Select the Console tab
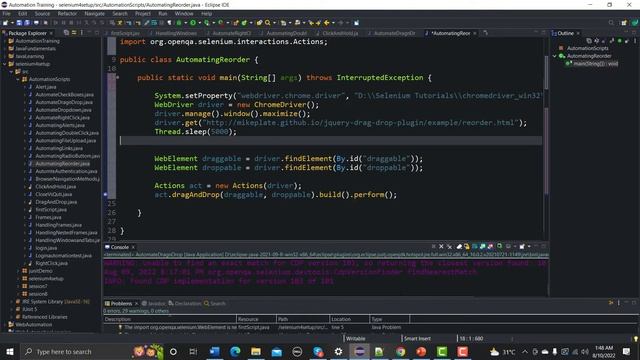The height and width of the screenshot is (360, 640). coord(119,247)
